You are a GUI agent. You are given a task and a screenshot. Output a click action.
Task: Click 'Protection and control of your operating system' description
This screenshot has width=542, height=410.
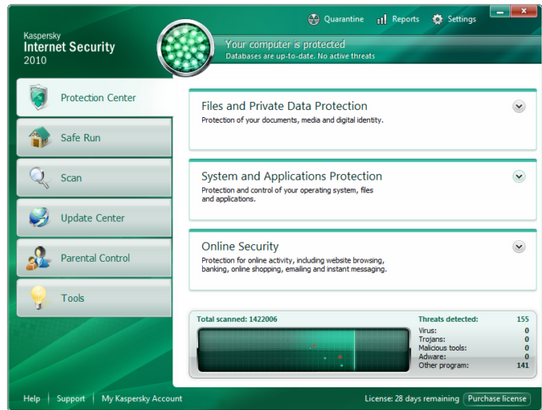(287, 194)
